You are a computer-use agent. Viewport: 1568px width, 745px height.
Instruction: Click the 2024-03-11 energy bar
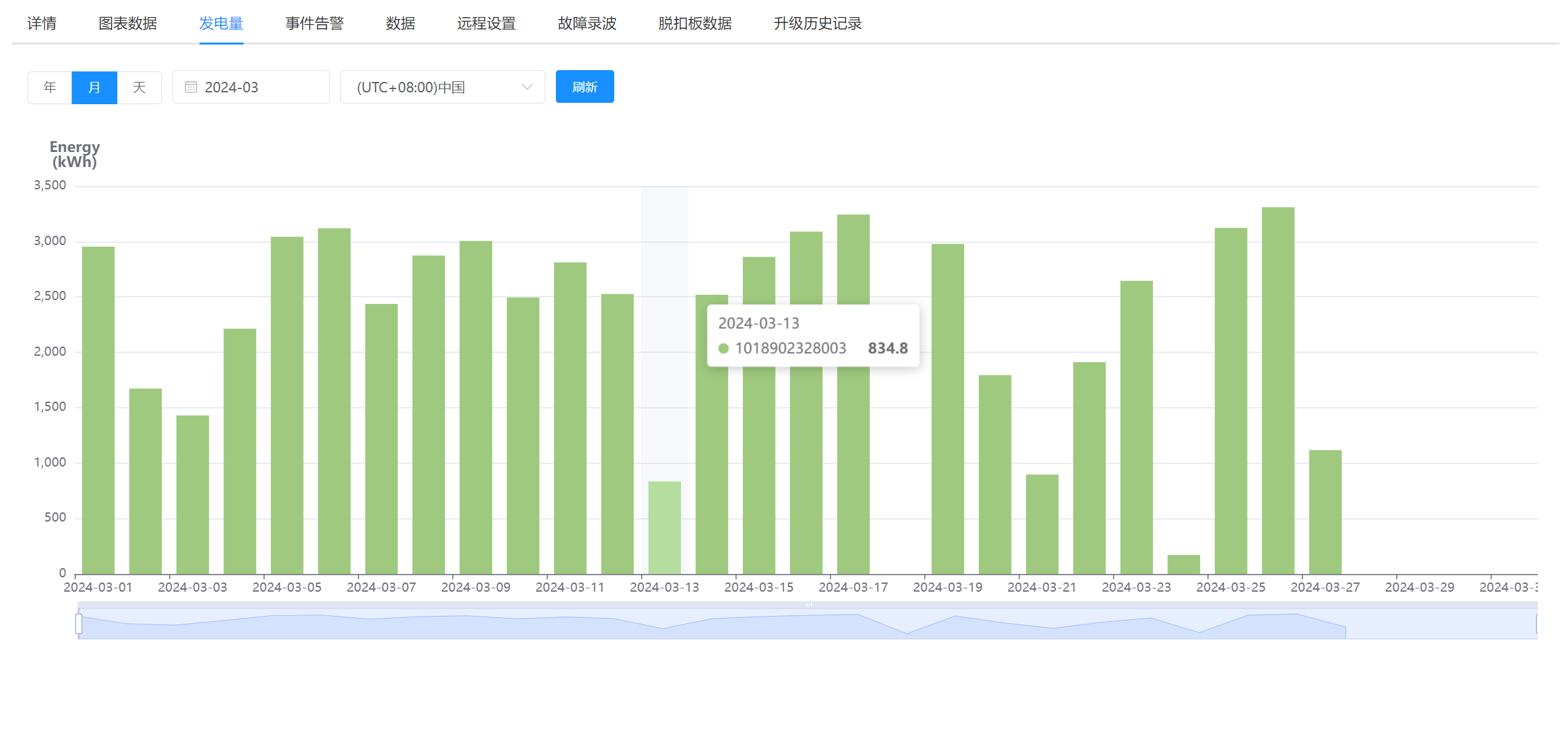570,418
